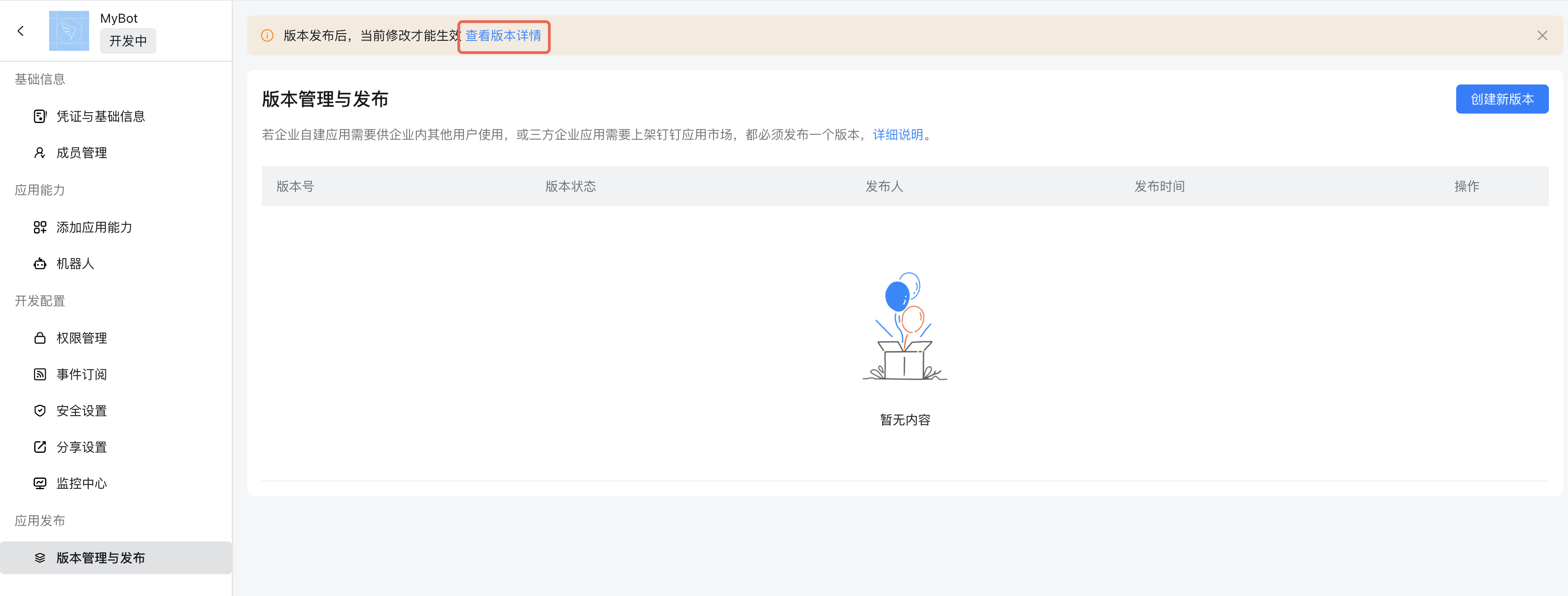This screenshot has height=596, width=1568.
Task: Open the 机器人 menu item
Action: point(75,263)
